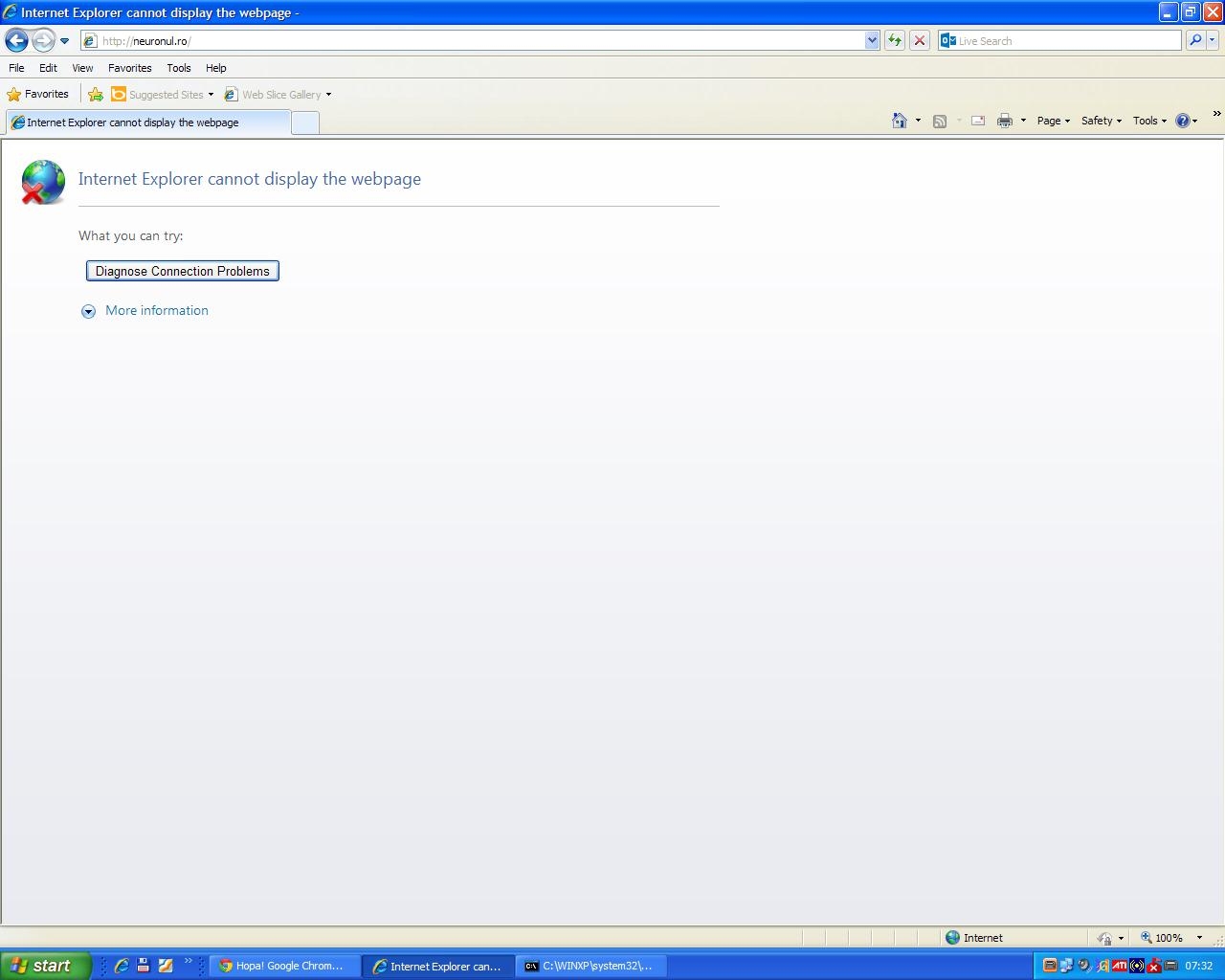Viewport: 1225px width, 980px height.
Task: Open the Help menu
Action: (x=215, y=68)
